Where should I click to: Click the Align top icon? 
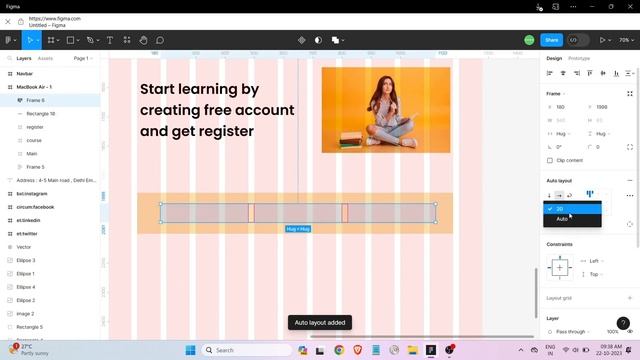tap(590, 73)
